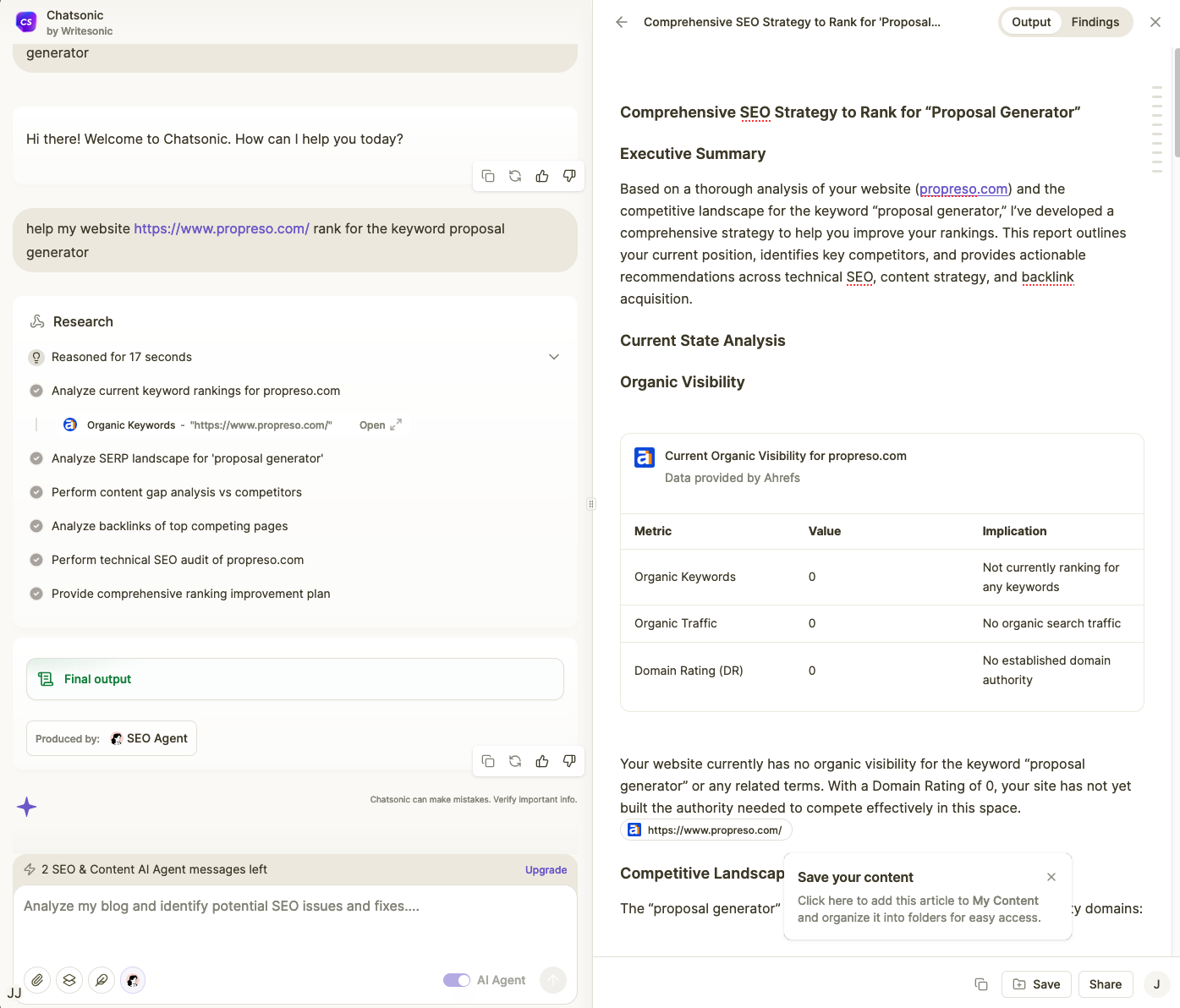The image size is (1180, 1008).
Task: Click the panel divider handle between chat and report
Action: (x=591, y=504)
